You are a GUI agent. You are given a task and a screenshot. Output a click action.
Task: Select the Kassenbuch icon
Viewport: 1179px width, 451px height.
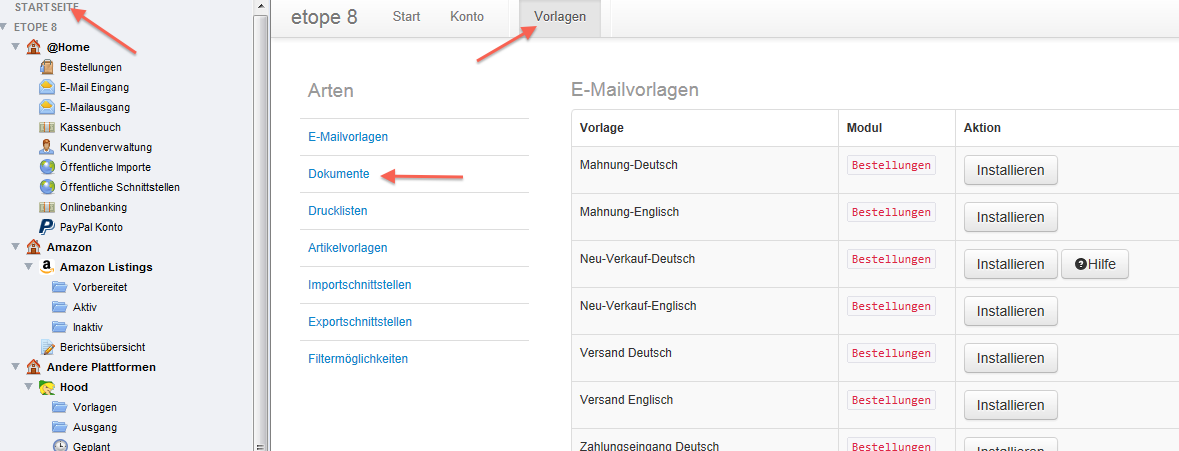(47, 127)
